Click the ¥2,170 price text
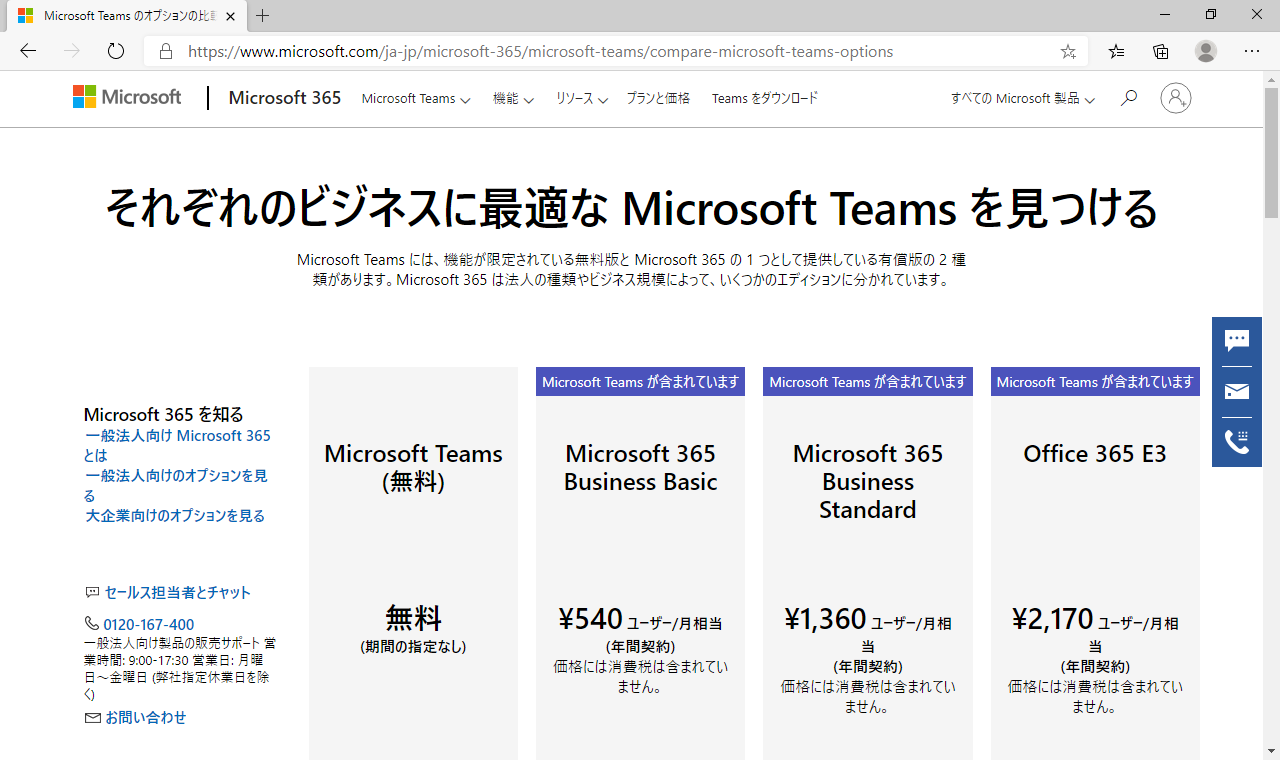This screenshot has height=760, width=1280. [x=1053, y=620]
